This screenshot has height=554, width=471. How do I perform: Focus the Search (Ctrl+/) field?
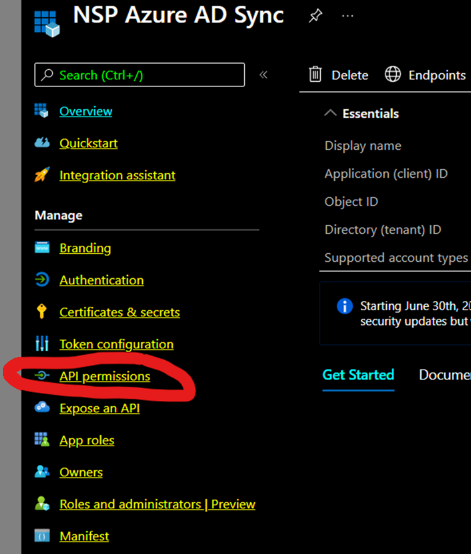tap(140, 75)
